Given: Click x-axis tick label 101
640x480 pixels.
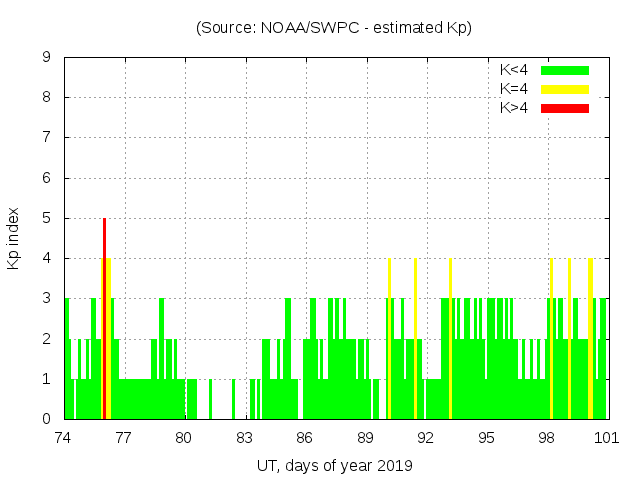Looking at the screenshot, I should pyautogui.click(x=607, y=437).
